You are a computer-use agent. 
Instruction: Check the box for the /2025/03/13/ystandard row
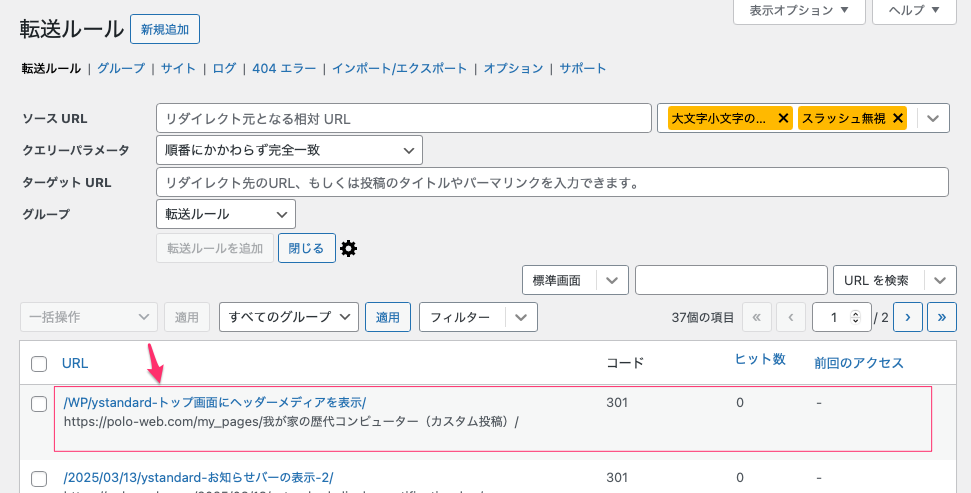(39, 478)
